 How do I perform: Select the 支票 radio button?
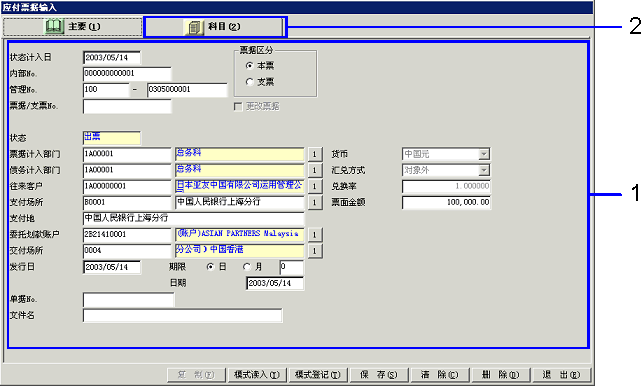249,82
